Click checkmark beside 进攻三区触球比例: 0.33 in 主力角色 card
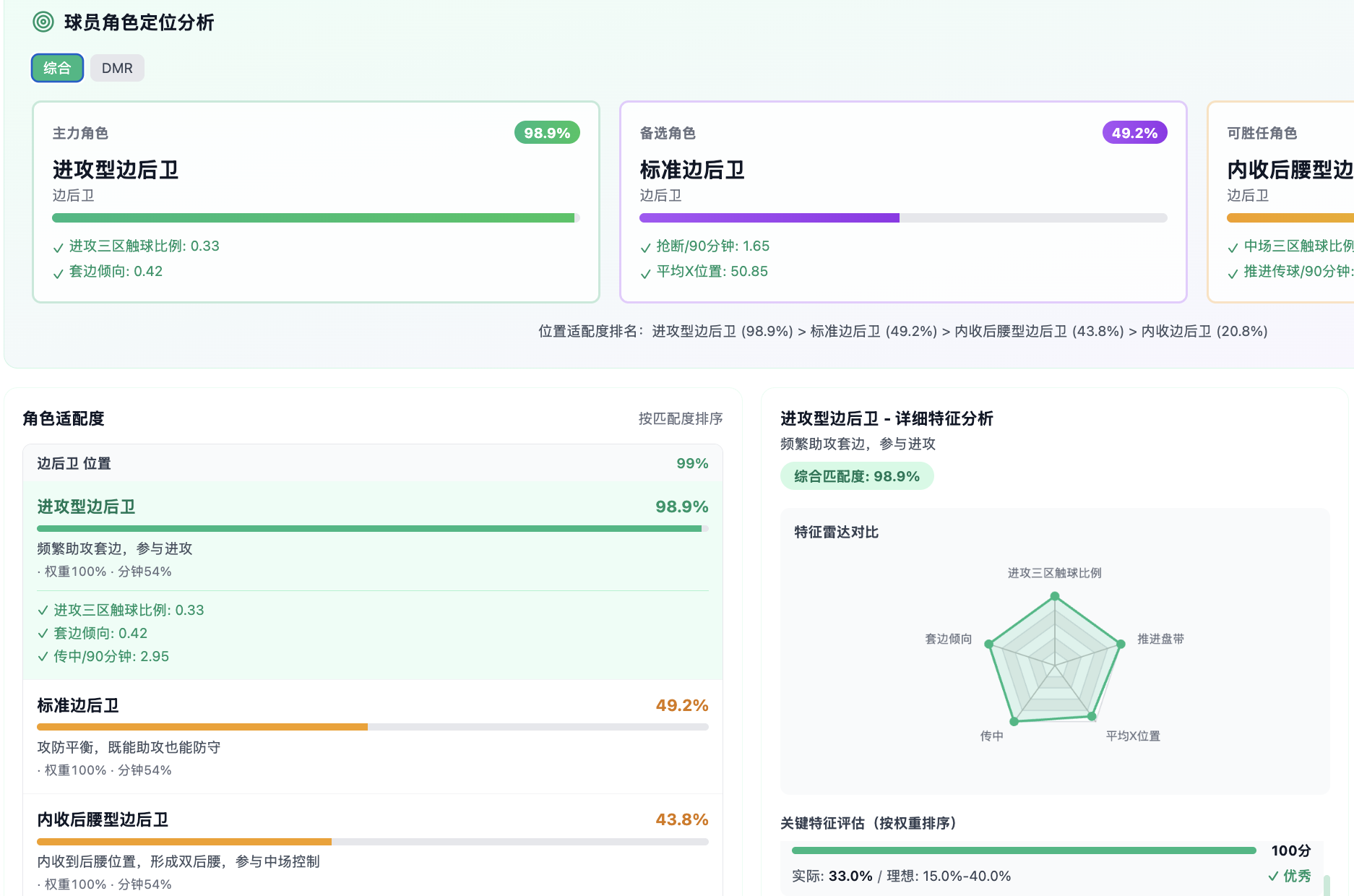 coord(59,248)
